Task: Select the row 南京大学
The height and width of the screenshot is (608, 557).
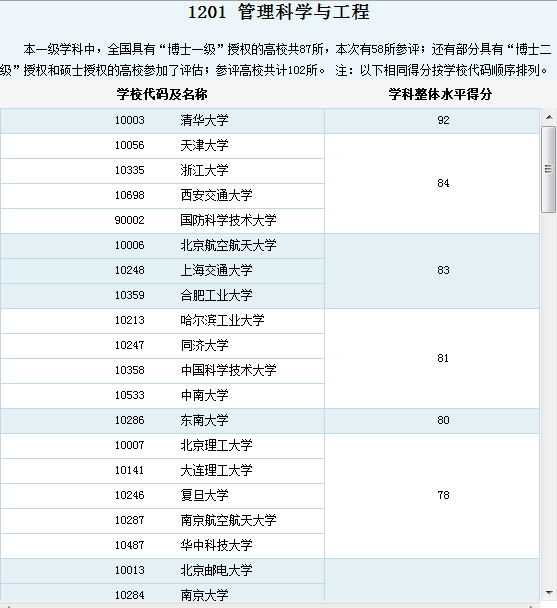Action: [162, 593]
